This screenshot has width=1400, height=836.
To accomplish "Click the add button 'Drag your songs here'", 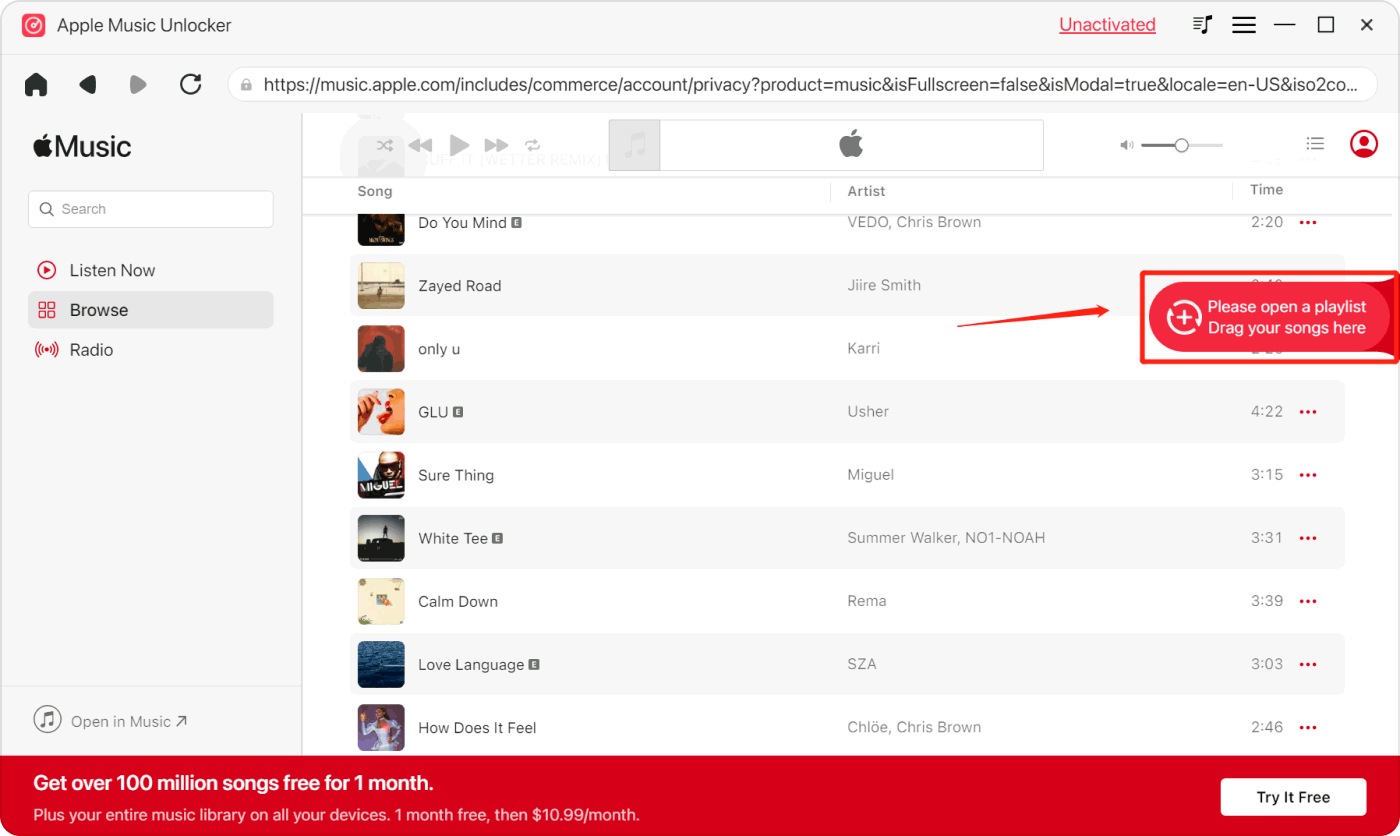I will pos(1270,317).
